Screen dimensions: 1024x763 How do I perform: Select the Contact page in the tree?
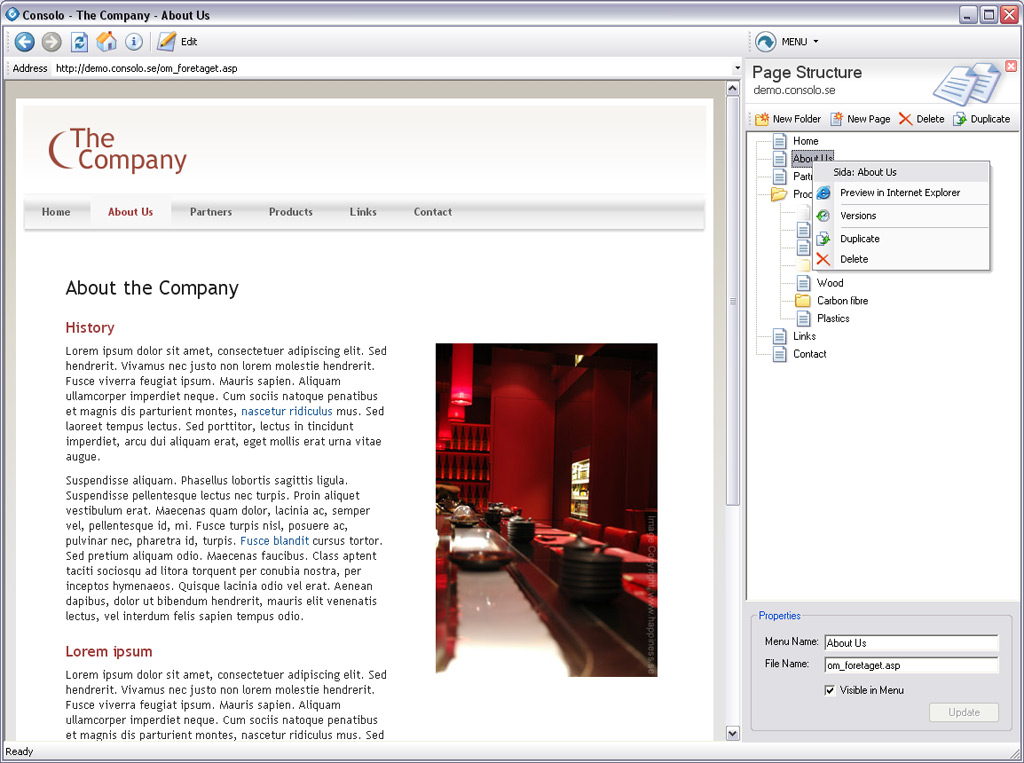(x=810, y=353)
